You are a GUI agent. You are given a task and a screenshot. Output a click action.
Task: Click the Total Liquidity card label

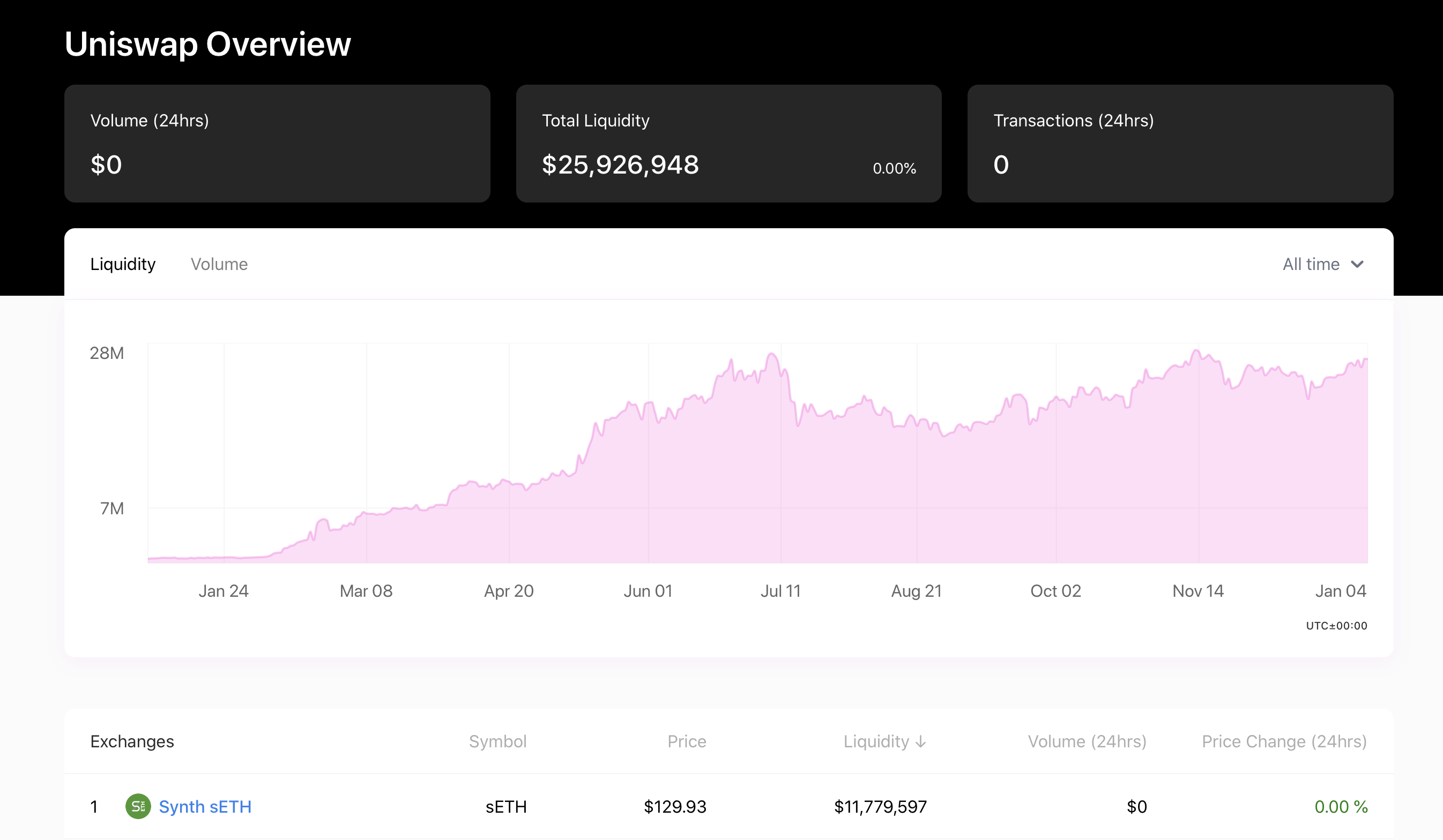[596, 120]
